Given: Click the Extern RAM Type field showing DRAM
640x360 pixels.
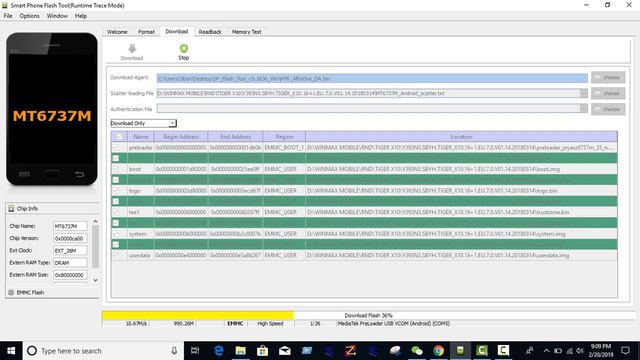Looking at the screenshot, I should tap(70, 263).
